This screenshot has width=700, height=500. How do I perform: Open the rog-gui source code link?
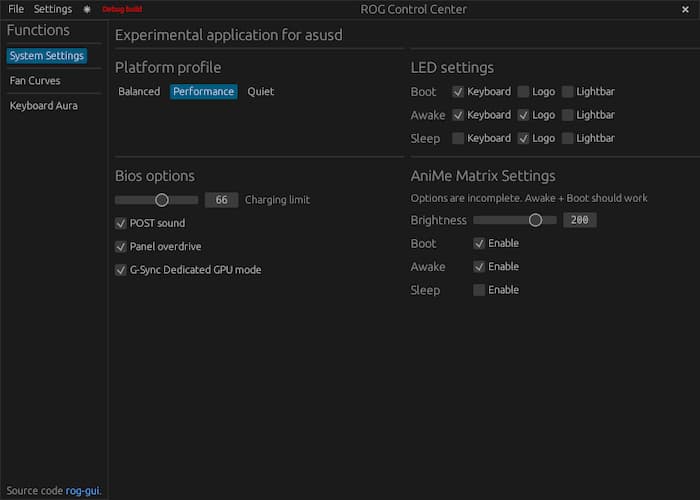(x=83, y=491)
